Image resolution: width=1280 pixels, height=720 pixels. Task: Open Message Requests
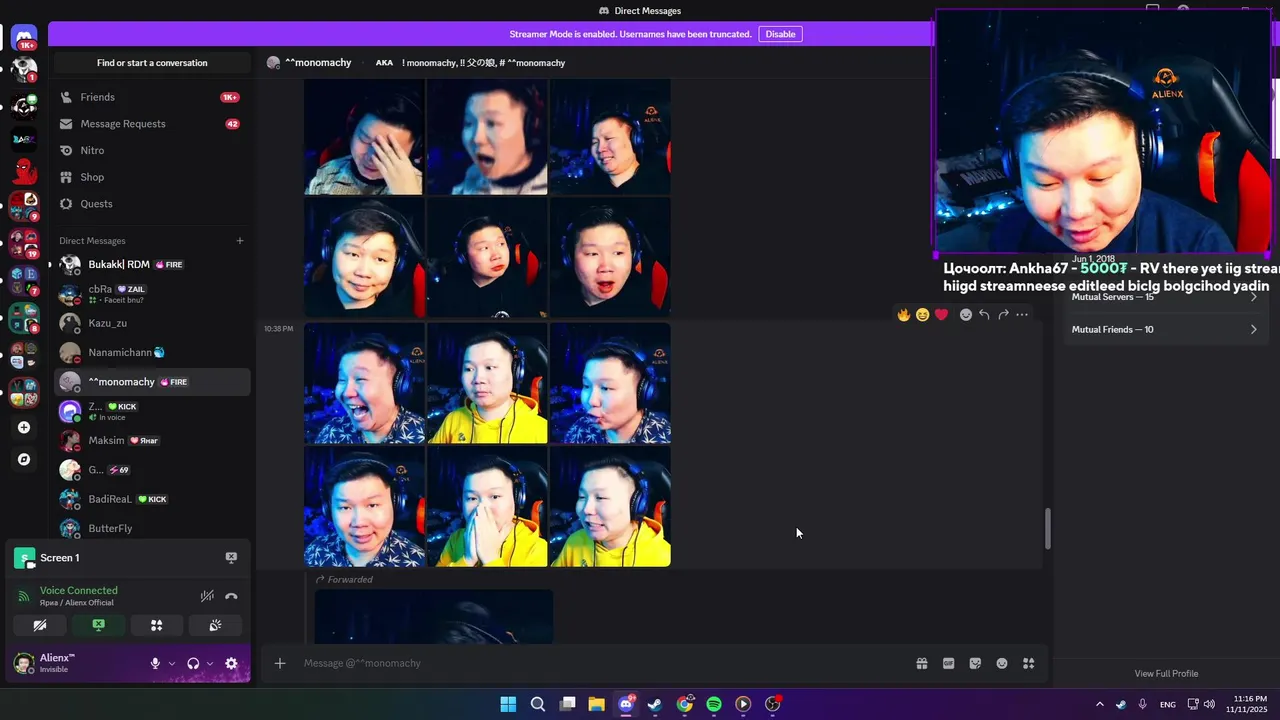[150, 124]
